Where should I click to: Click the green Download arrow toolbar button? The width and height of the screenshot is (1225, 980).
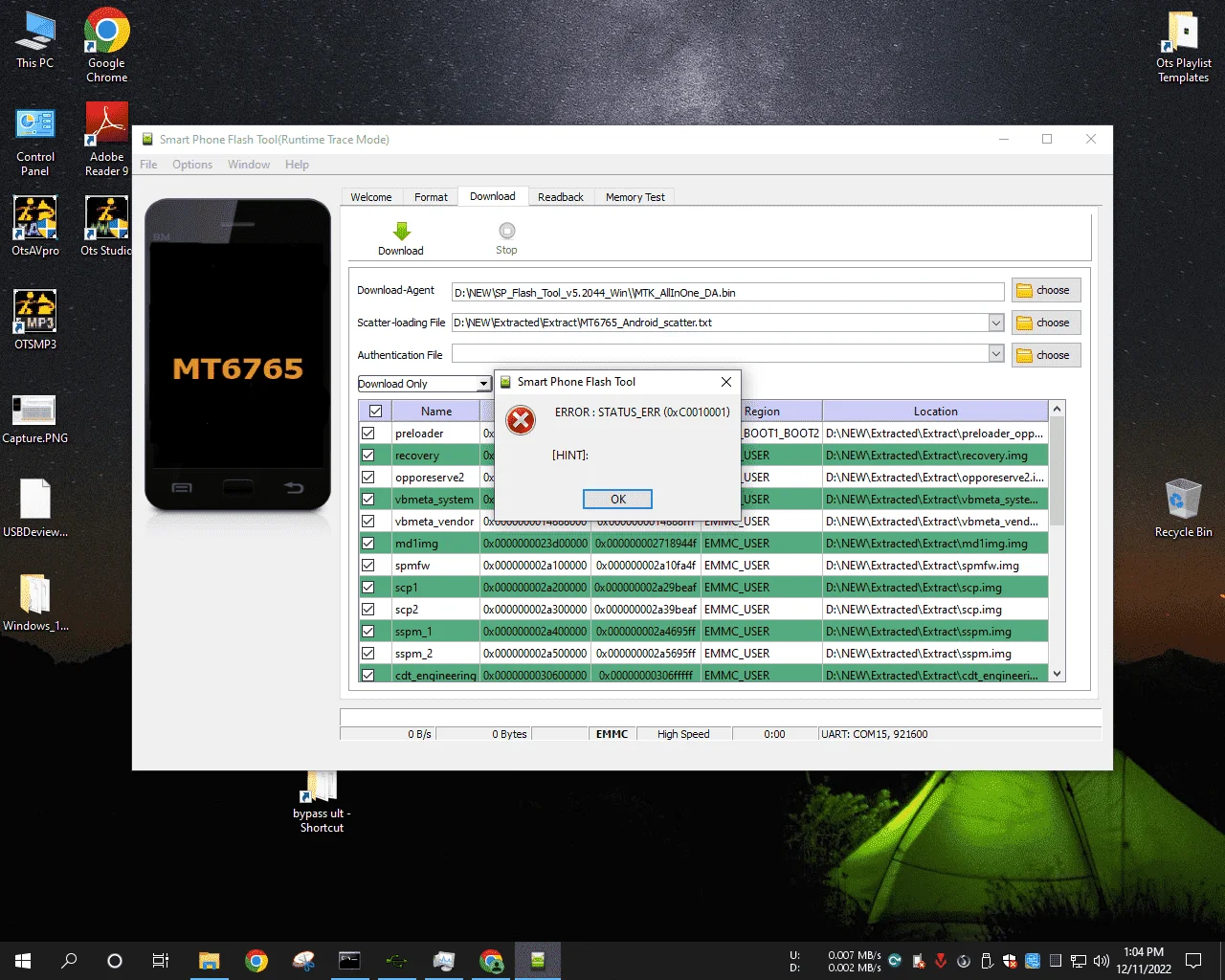coord(401,238)
